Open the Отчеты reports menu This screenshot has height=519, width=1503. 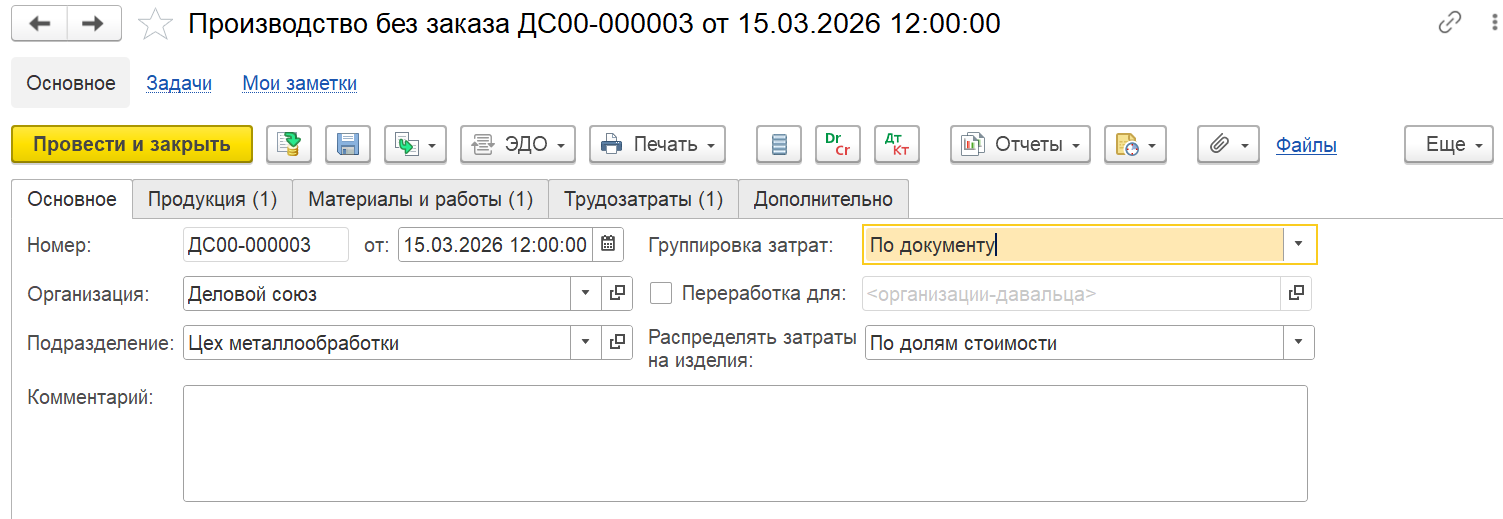(x=1020, y=144)
